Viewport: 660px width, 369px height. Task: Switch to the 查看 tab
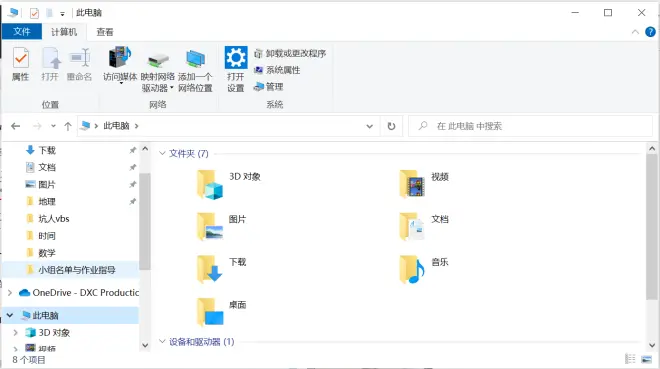pos(105,32)
